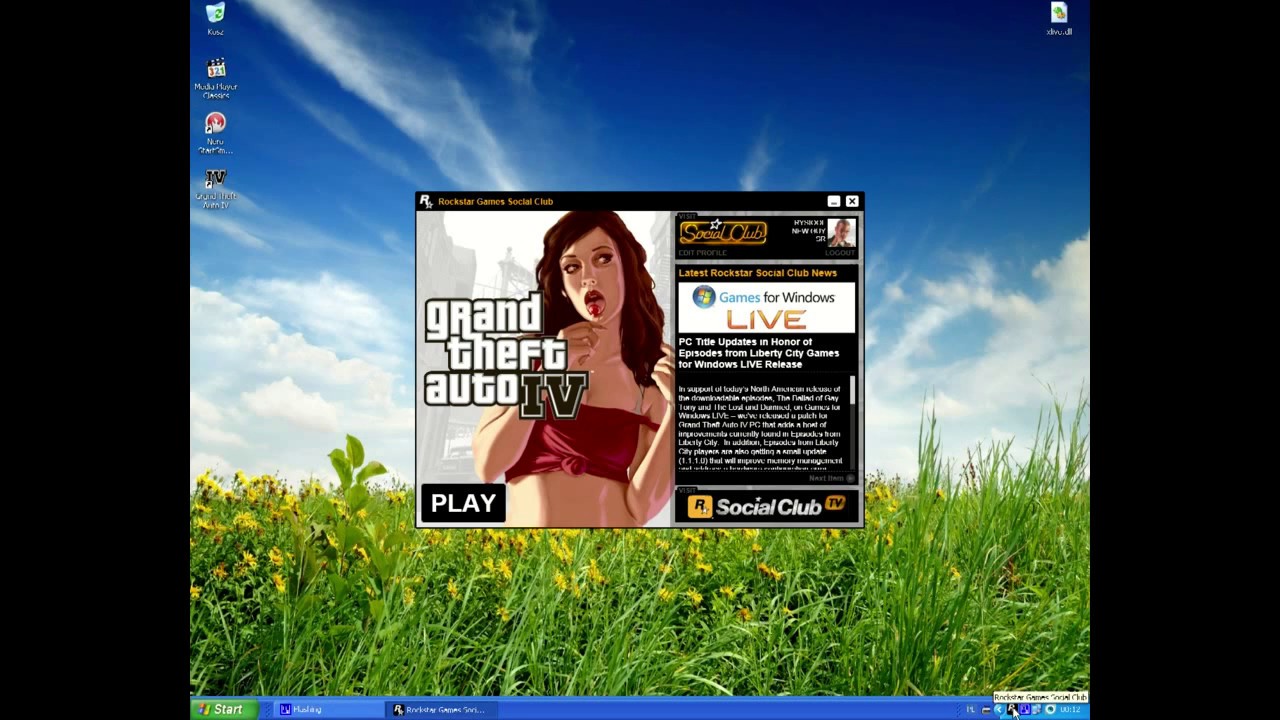Open the Kosz recycle bin on desktop

coord(215,19)
